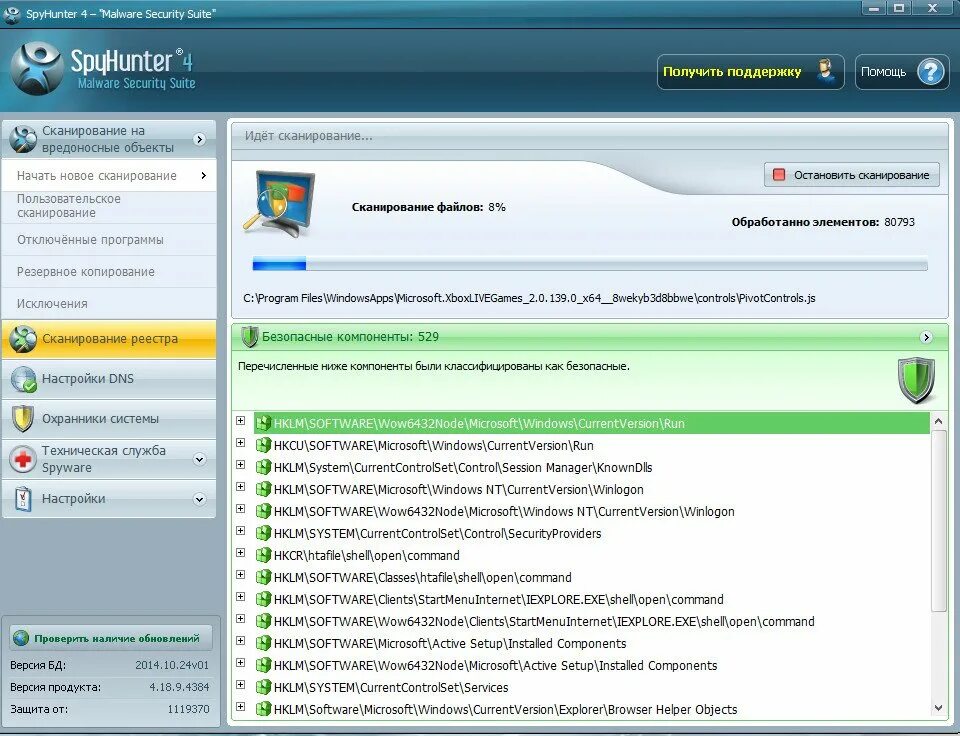Expand the HKCU CurrentVersion\Run tree node

pos(241,443)
